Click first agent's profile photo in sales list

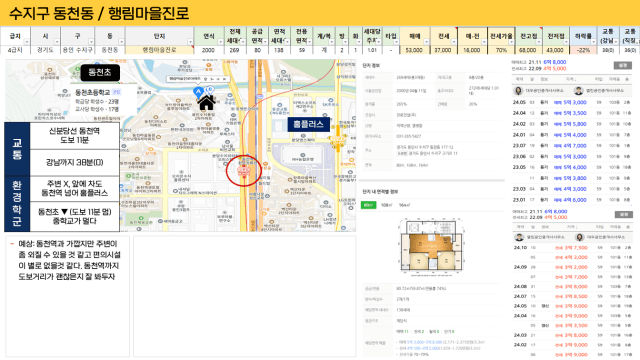coord(518,91)
